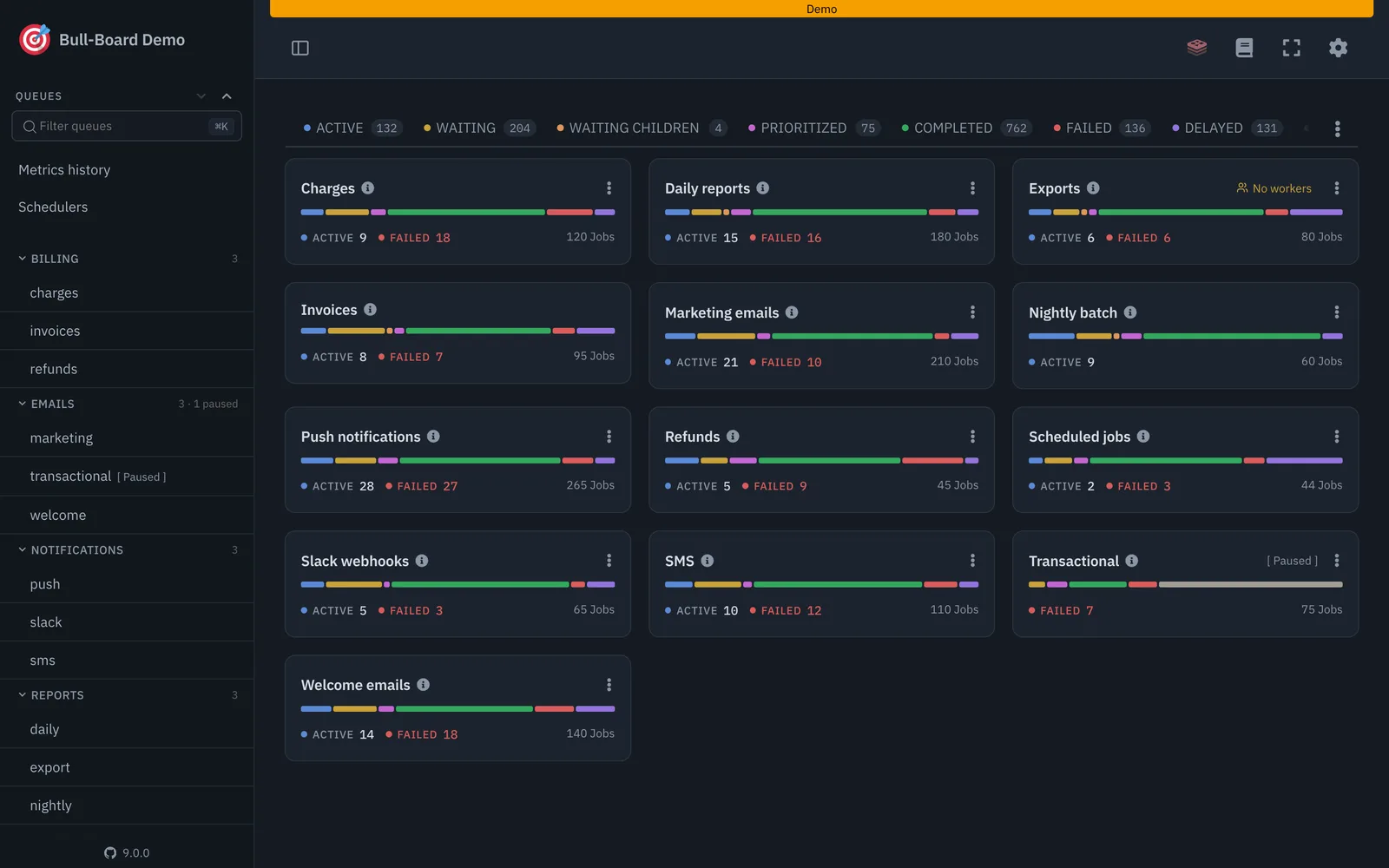Open Welcome emails card options menu
The image size is (1389, 868).
tap(609, 685)
